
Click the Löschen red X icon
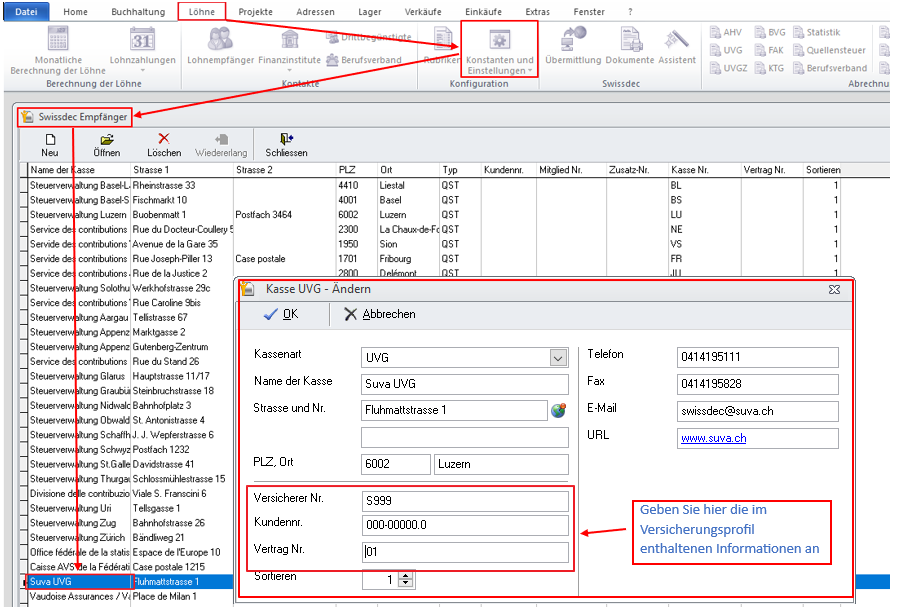tap(164, 140)
